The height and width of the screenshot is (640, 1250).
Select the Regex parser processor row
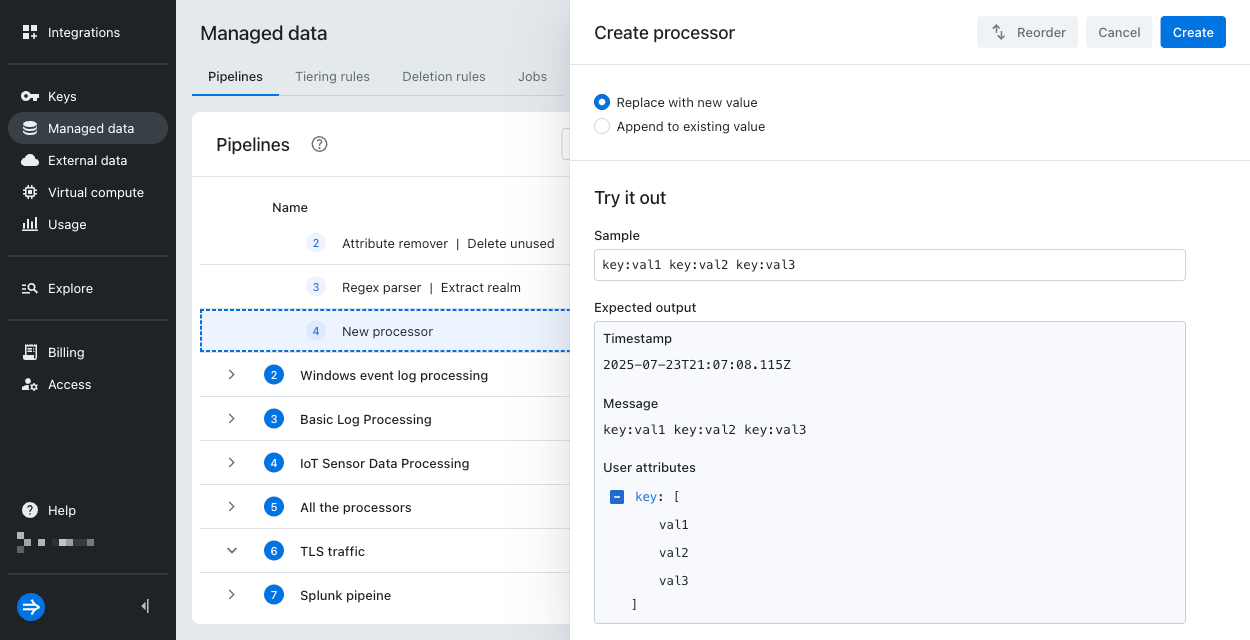pyautogui.click(x=385, y=287)
